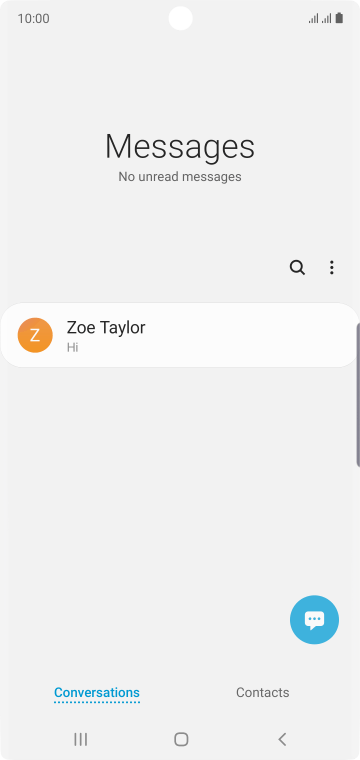Open the search magnifier icon
Viewport: 360px width, 760px height.
(x=297, y=268)
